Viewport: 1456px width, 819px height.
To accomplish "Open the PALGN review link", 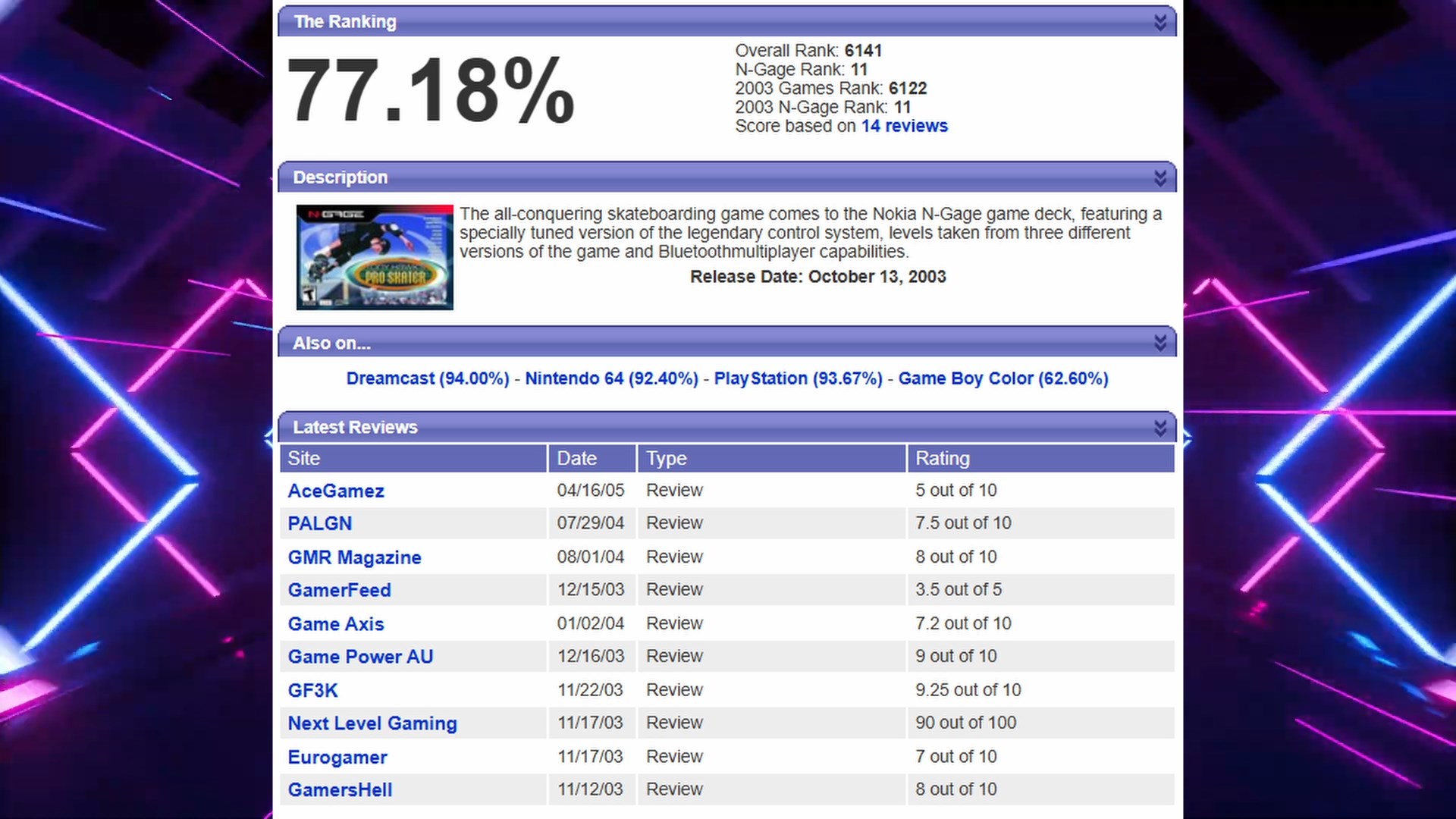I will point(320,523).
